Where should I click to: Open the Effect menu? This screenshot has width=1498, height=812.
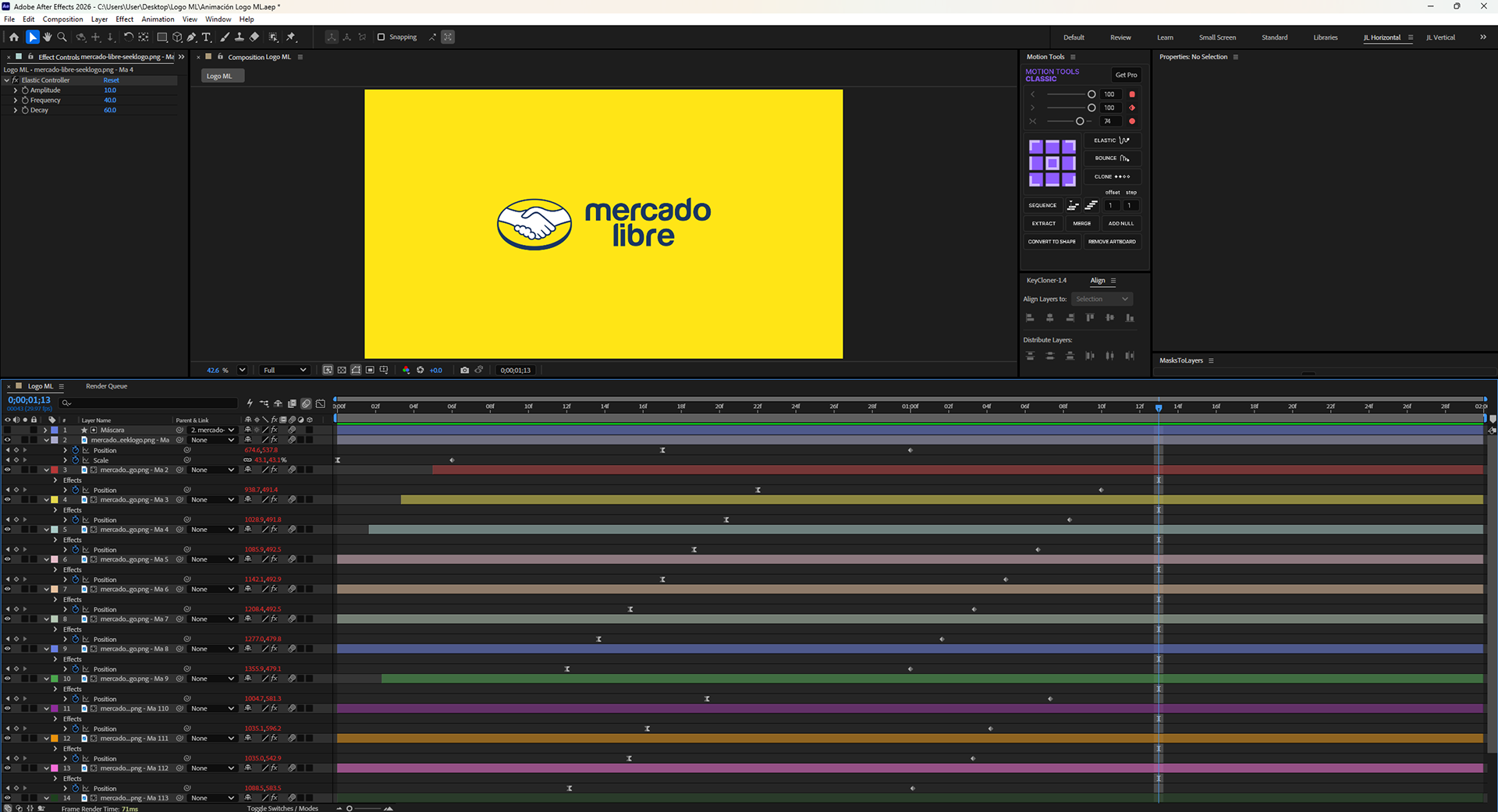[125, 20]
